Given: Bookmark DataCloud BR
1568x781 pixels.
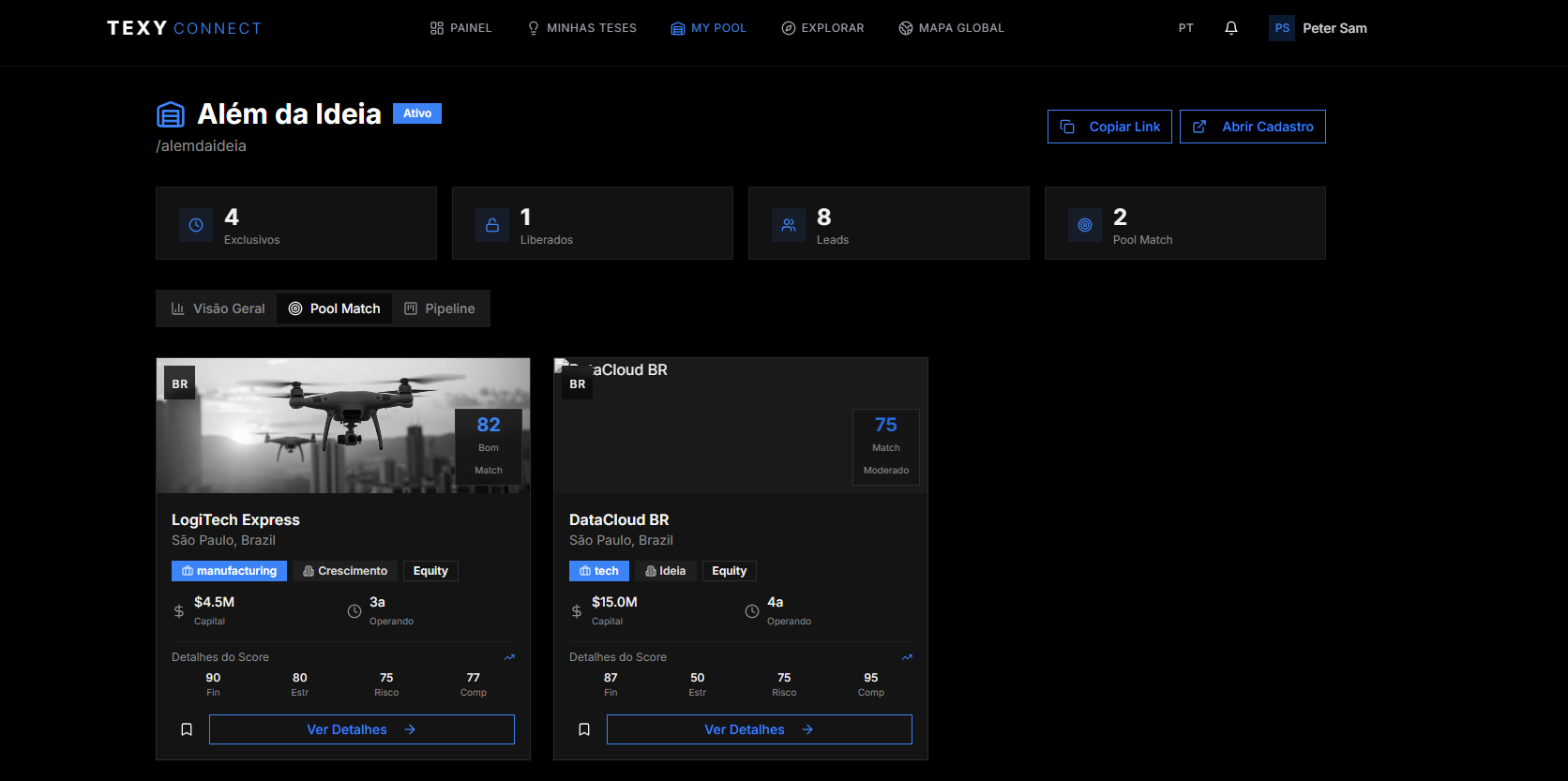Looking at the screenshot, I should [584, 729].
